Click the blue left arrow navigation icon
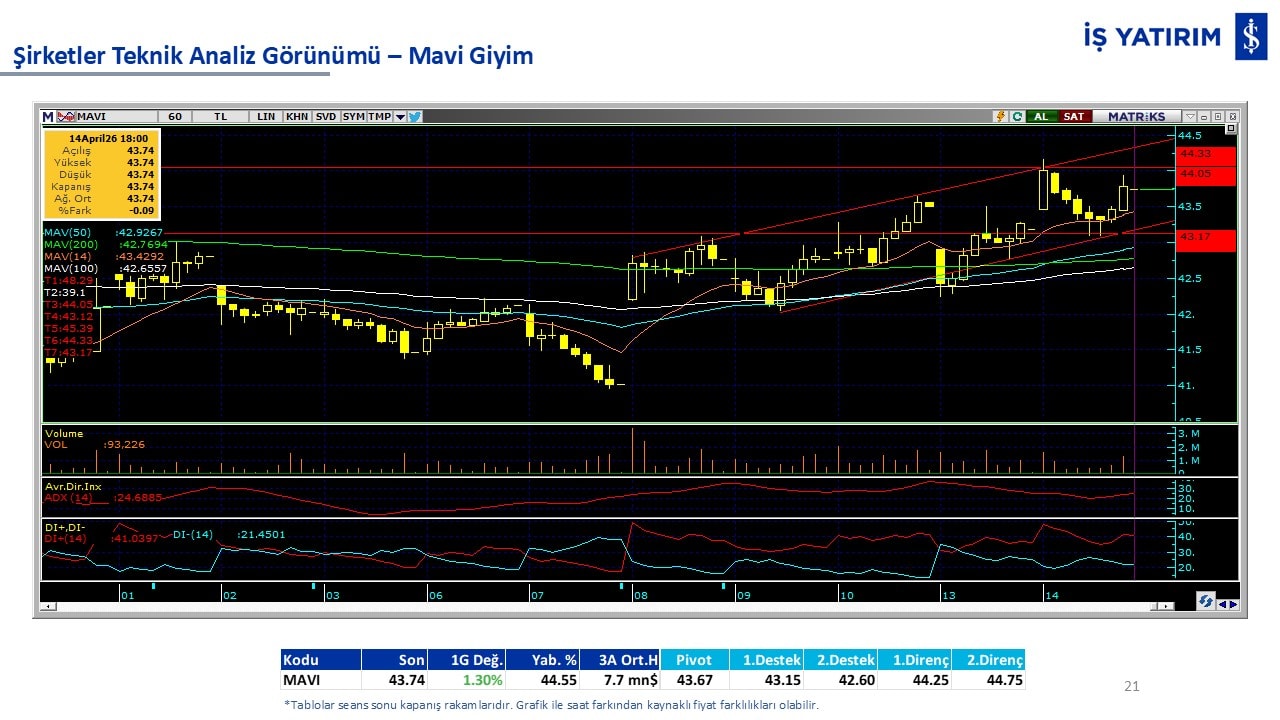This screenshot has width=1280, height=720. [x=1222, y=604]
